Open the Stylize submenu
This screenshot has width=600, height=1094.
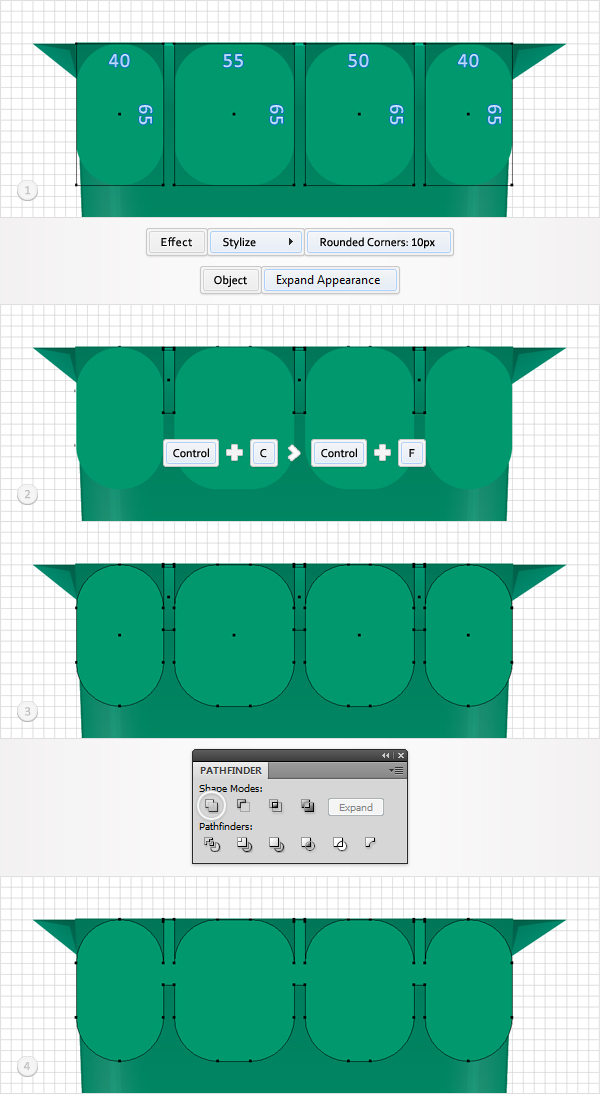pos(256,242)
